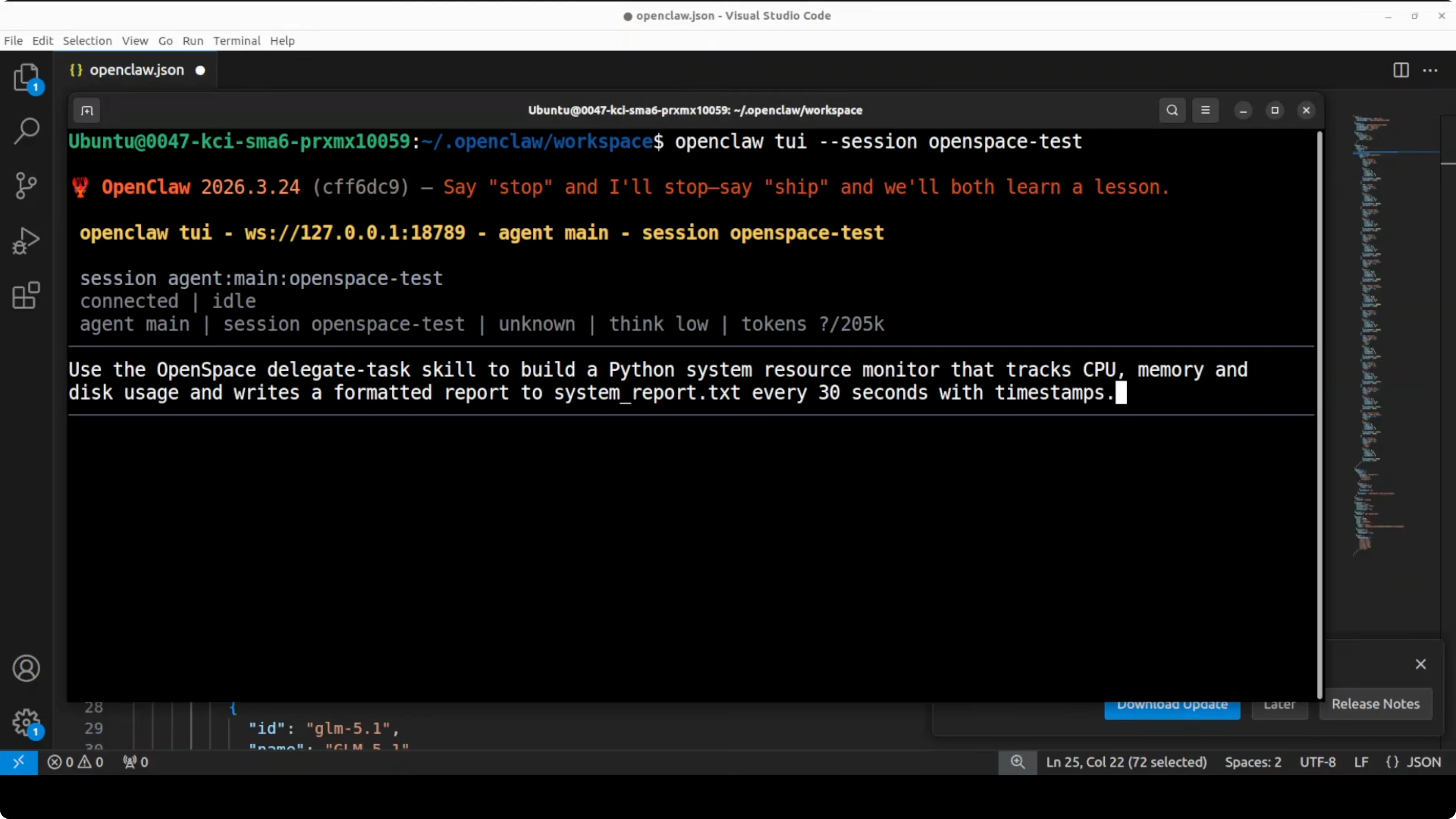This screenshot has height=819, width=1456.
Task: Open the Search view in the activity bar
Action: pos(26,131)
